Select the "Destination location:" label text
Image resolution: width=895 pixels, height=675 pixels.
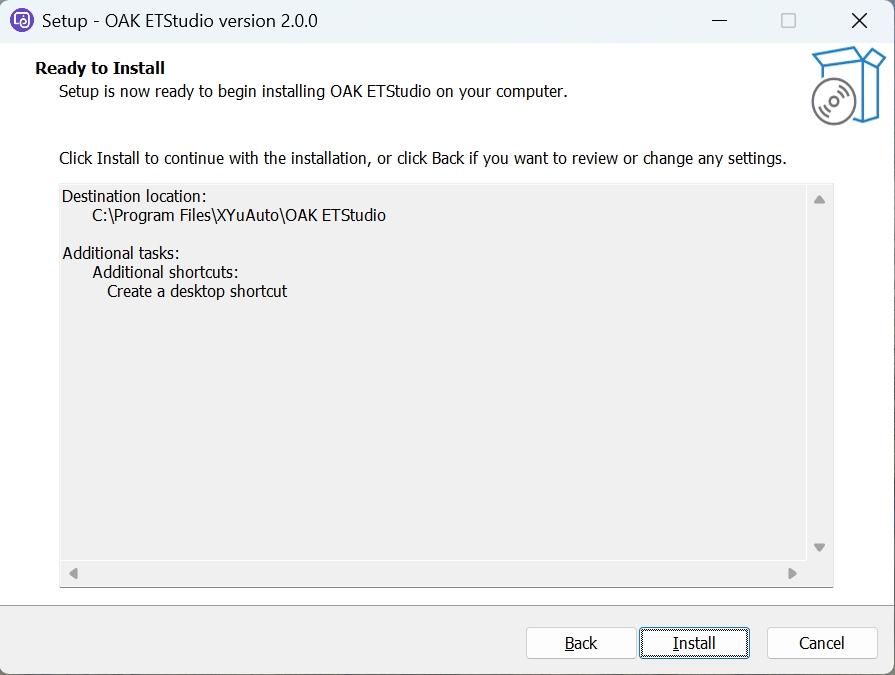(x=134, y=196)
